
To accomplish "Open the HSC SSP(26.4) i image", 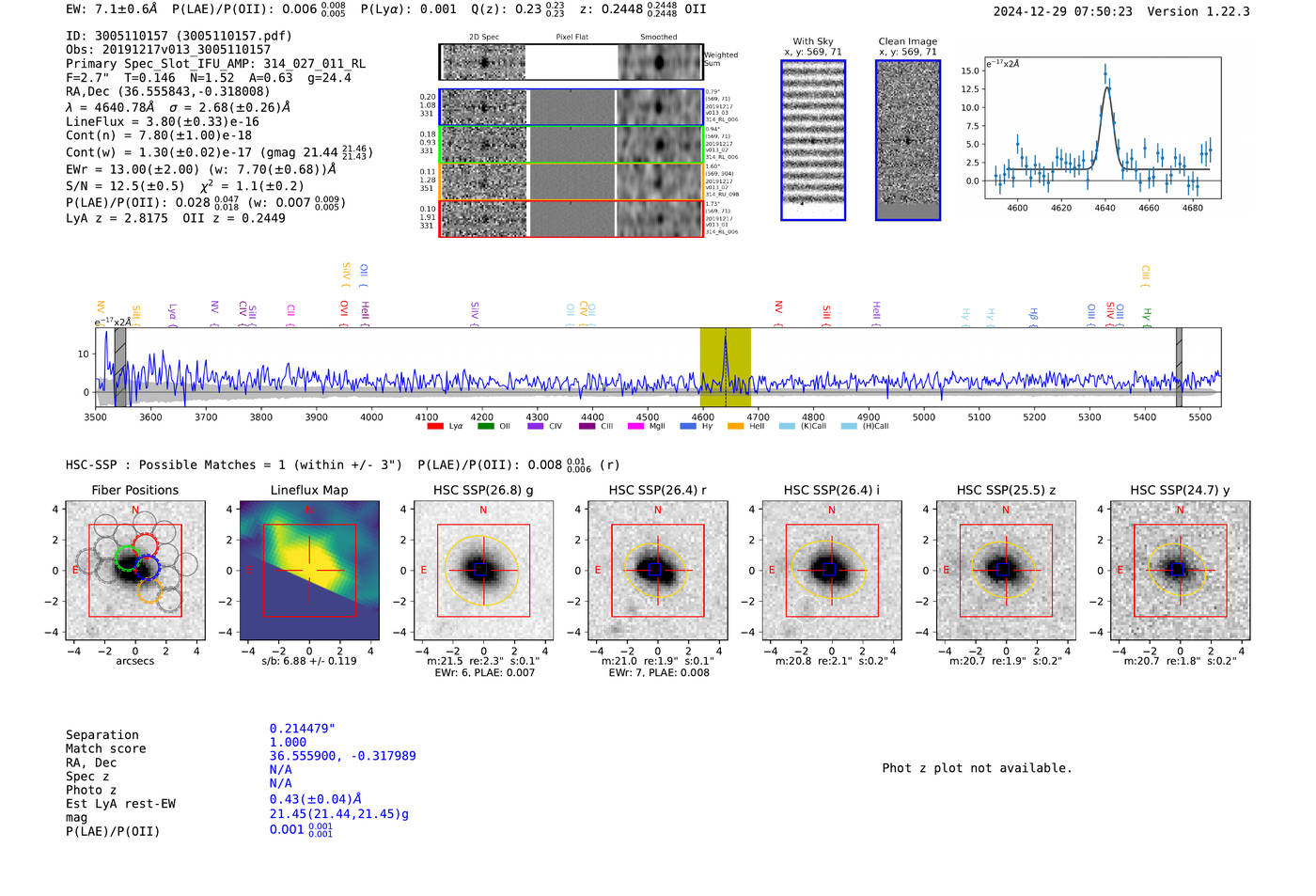I will pyautogui.click(x=832, y=571).
